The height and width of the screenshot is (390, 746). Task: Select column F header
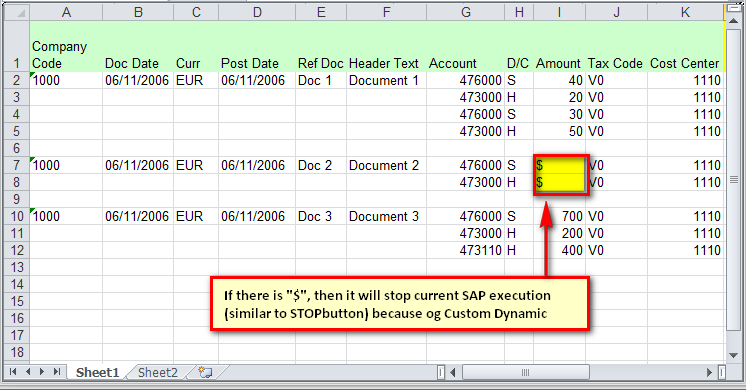click(386, 12)
